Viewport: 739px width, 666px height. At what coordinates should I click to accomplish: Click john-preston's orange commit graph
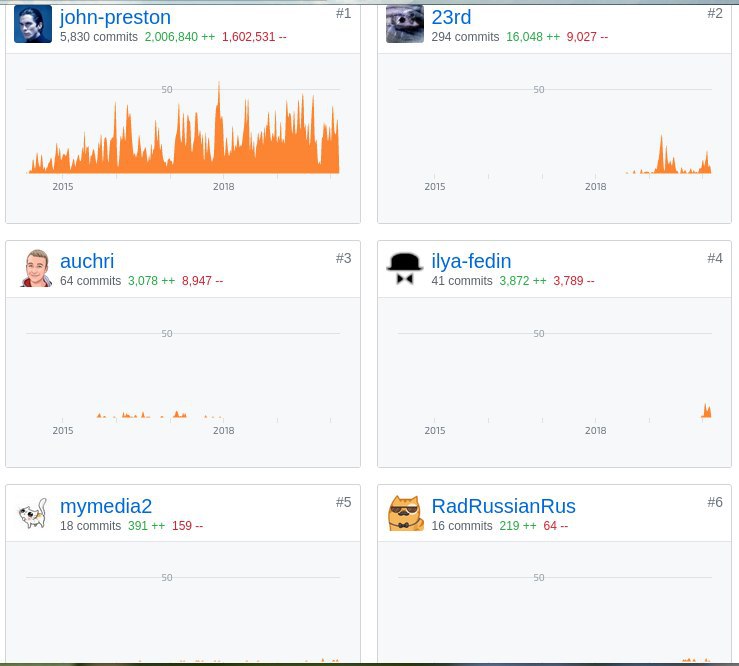coord(184,128)
